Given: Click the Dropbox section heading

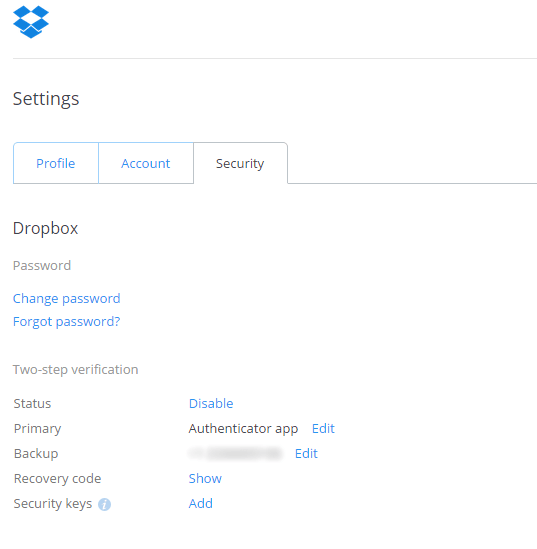Looking at the screenshot, I should [46, 228].
